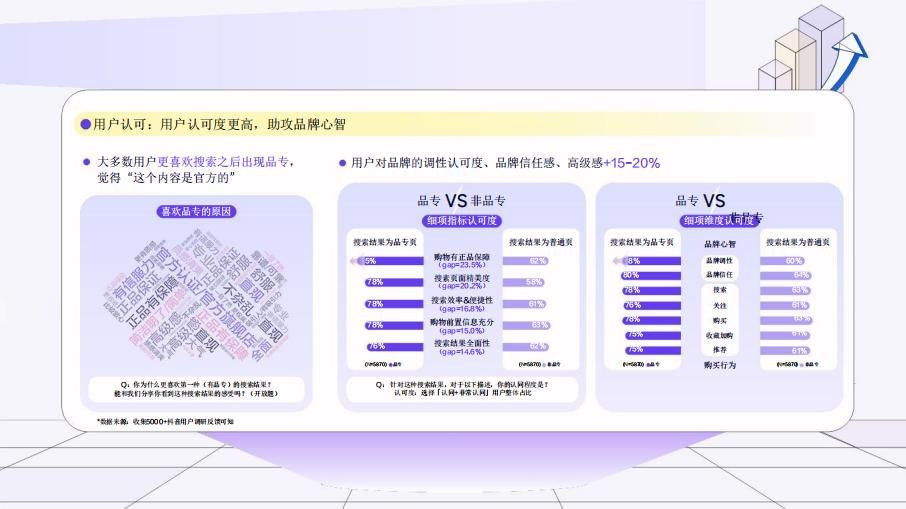Click '不杂乱' in the word cloud
This screenshot has width=906, height=509.
(240, 297)
